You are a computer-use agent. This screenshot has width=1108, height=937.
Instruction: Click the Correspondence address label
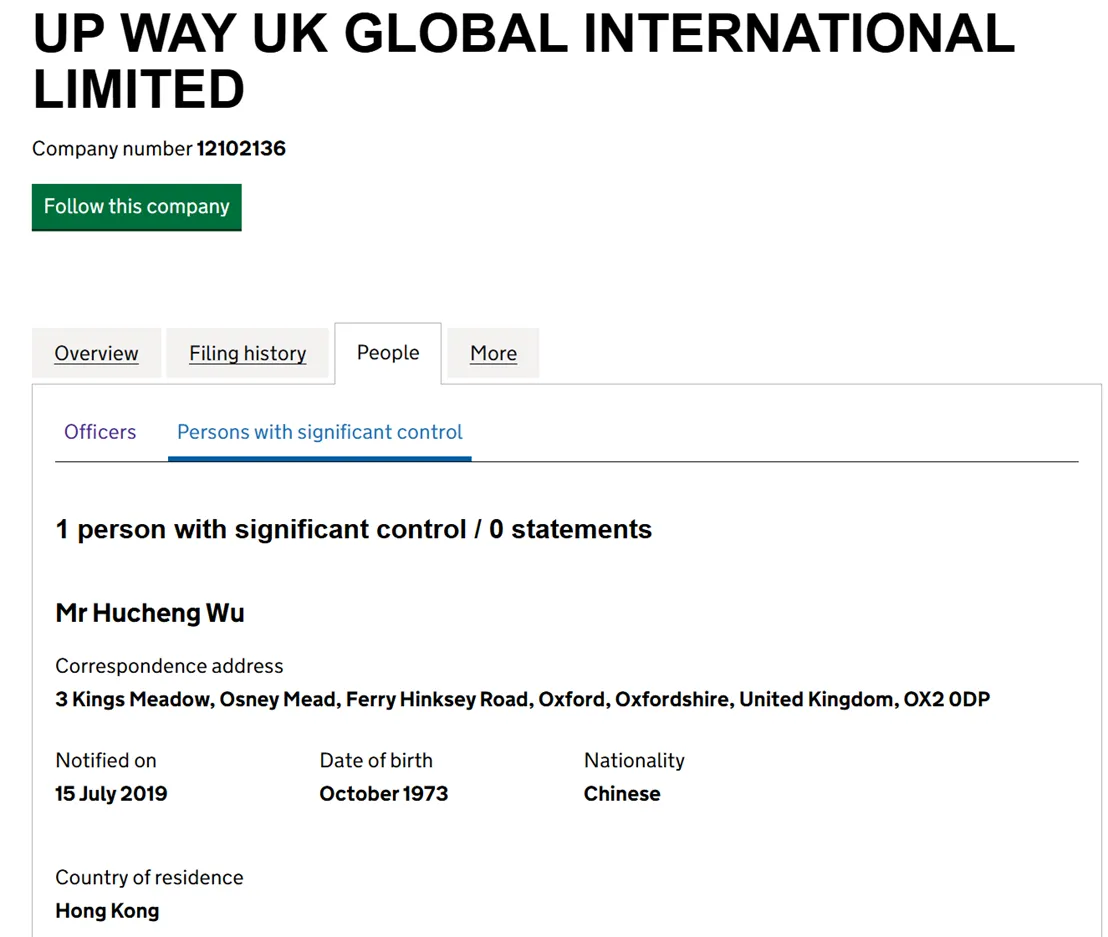pos(169,666)
